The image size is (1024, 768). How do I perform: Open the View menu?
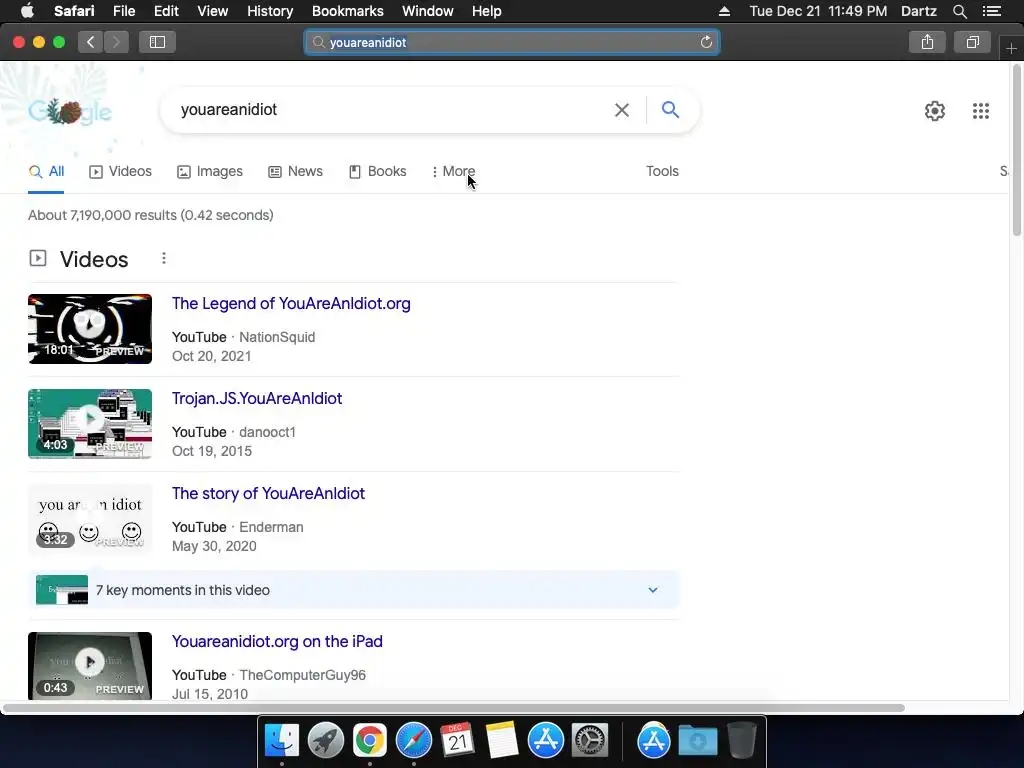(x=212, y=11)
